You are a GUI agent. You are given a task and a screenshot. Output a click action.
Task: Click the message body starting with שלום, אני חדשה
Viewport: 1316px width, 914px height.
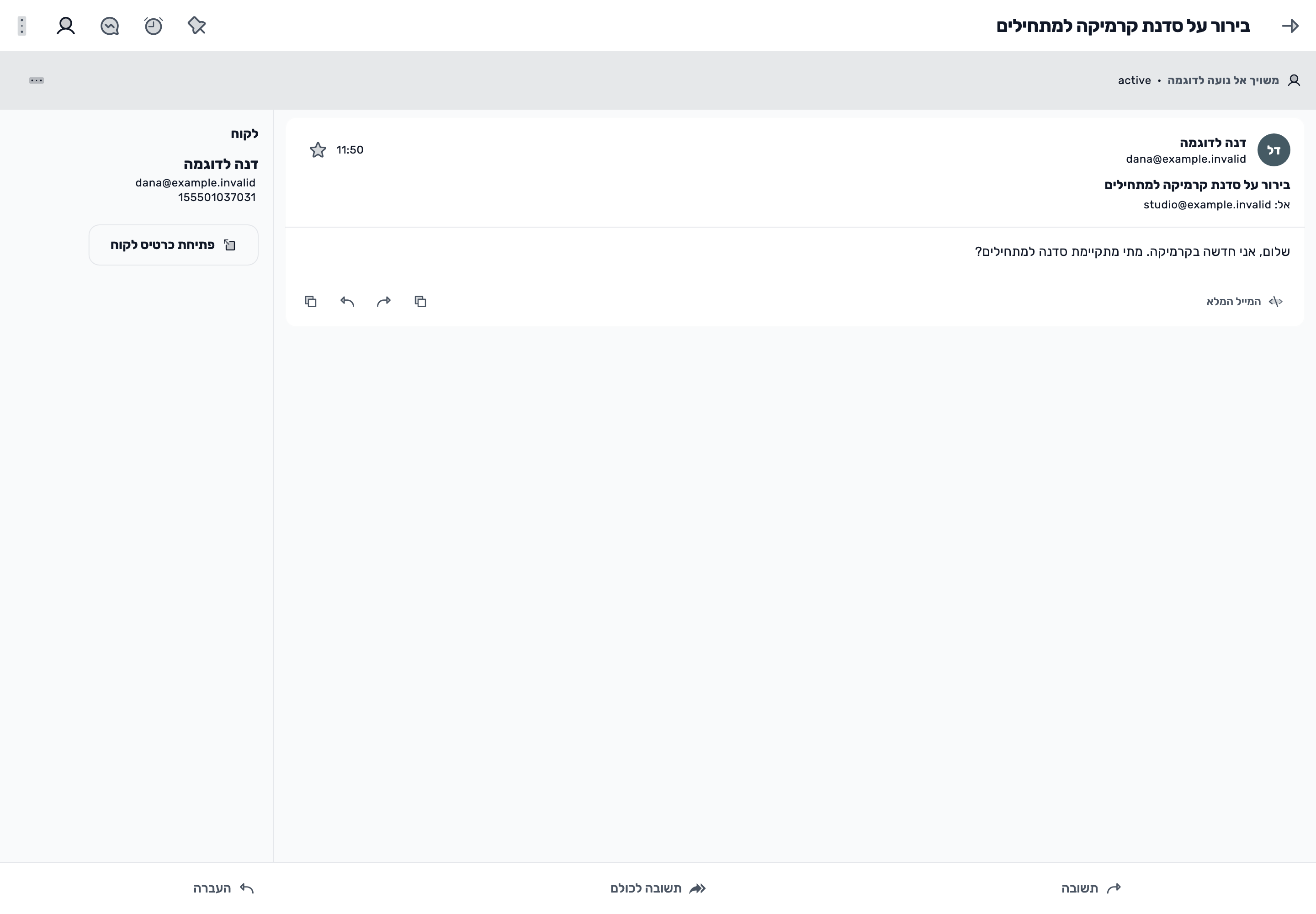(x=1132, y=251)
